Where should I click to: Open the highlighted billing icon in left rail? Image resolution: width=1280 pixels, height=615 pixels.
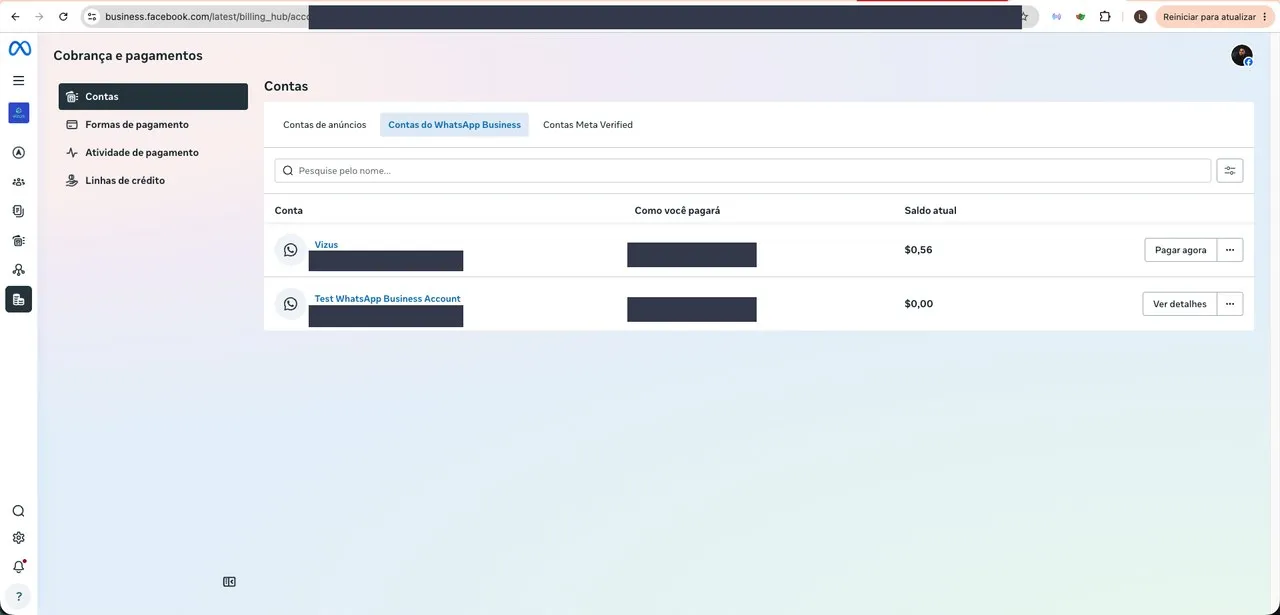click(18, 299)
